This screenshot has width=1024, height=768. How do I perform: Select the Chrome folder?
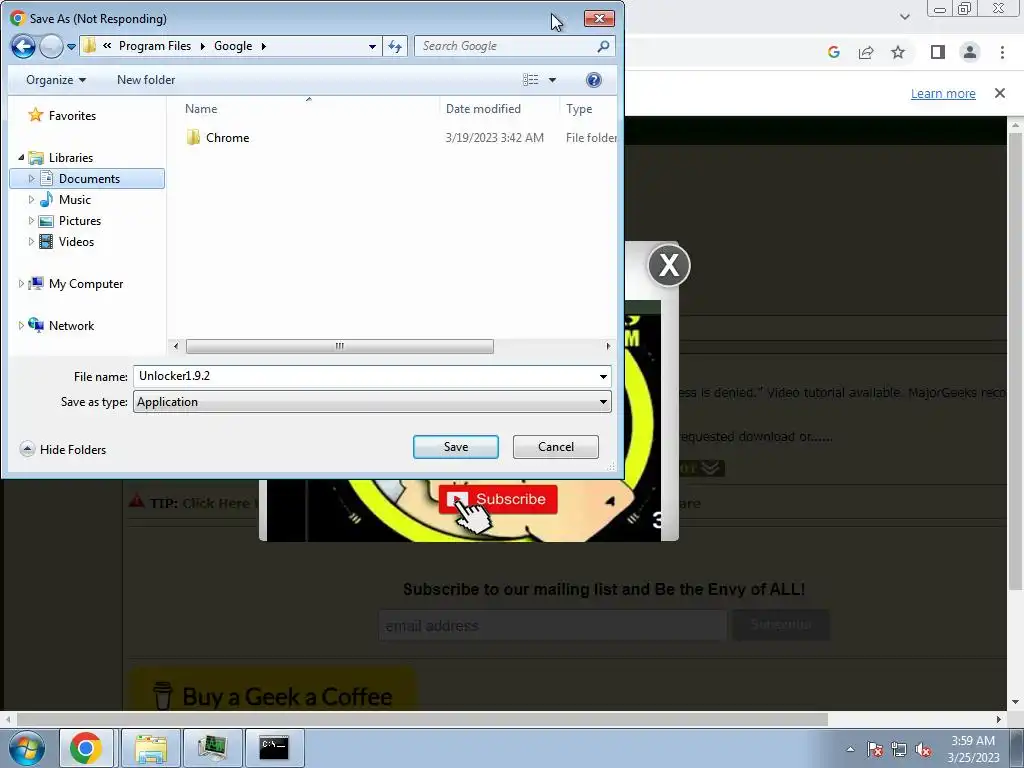click(227, 138)
